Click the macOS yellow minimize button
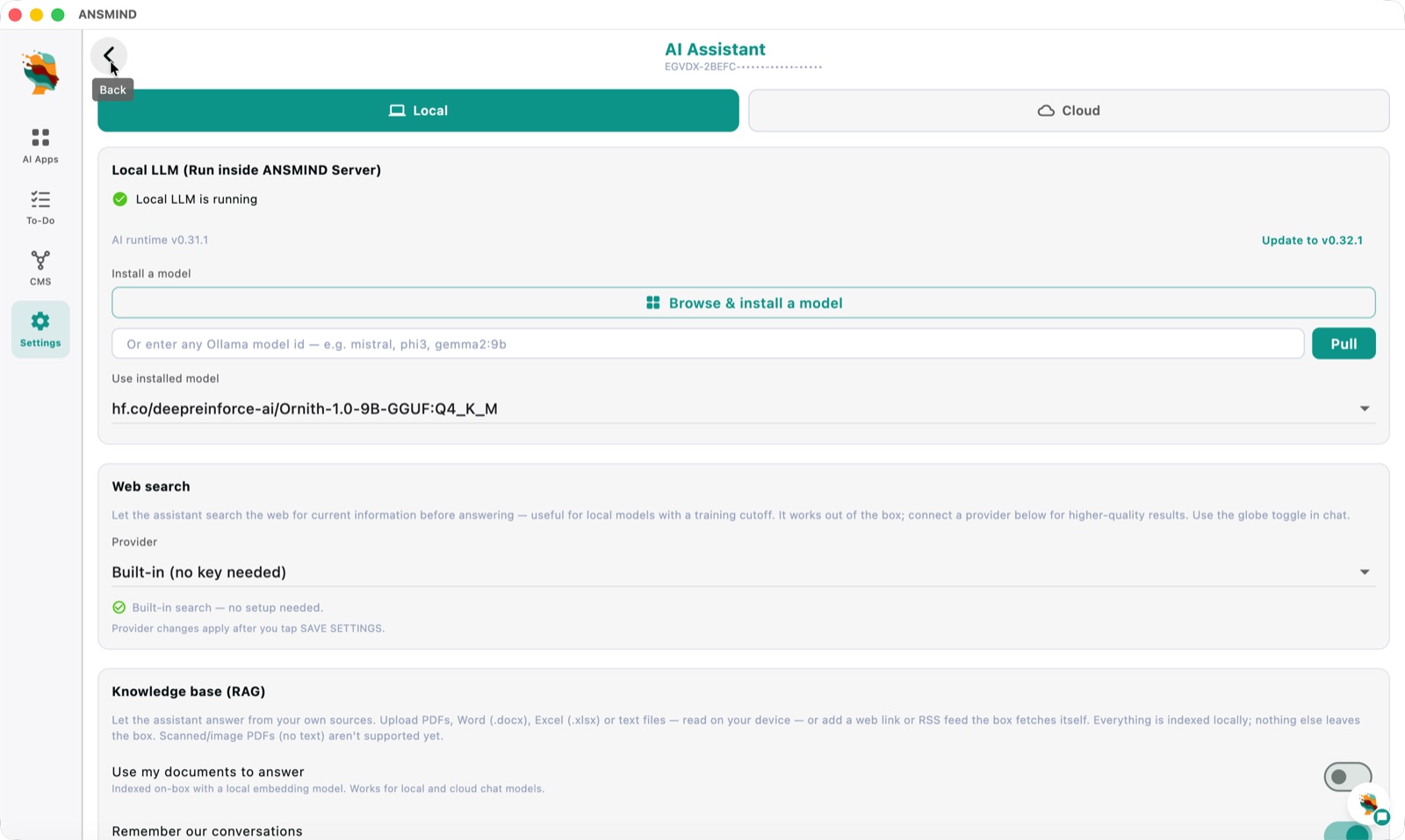Image resolution: width=1405 pixels, height=840 pixels. click(36, 15)
